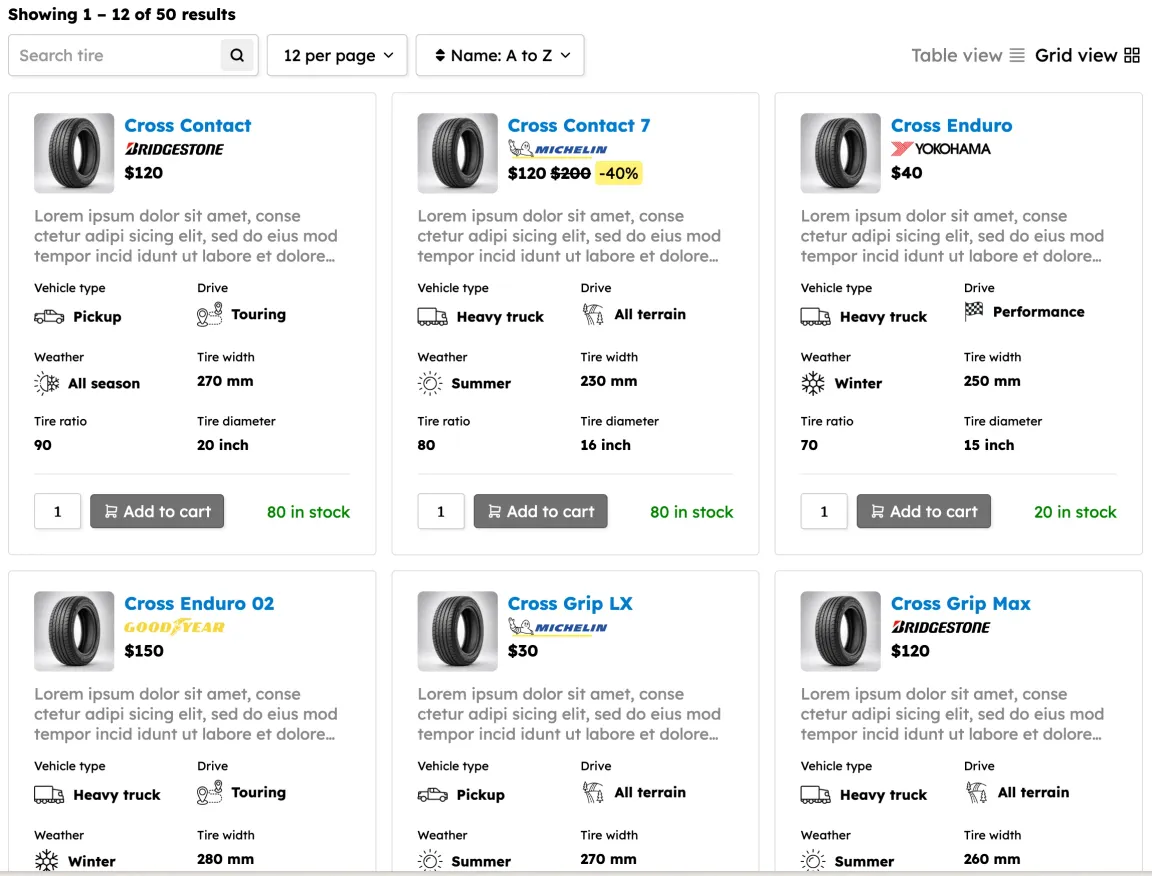Screen dimensions: 1152x876
Task: Click the Cross Grip Max tire thumbnail
Action: click(841, 631)
